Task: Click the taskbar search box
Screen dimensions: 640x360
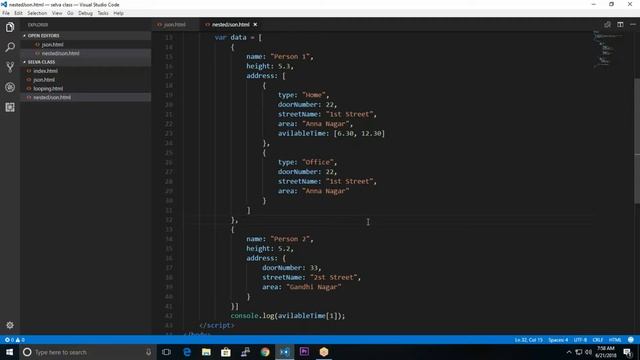Action: pos(87,352)
